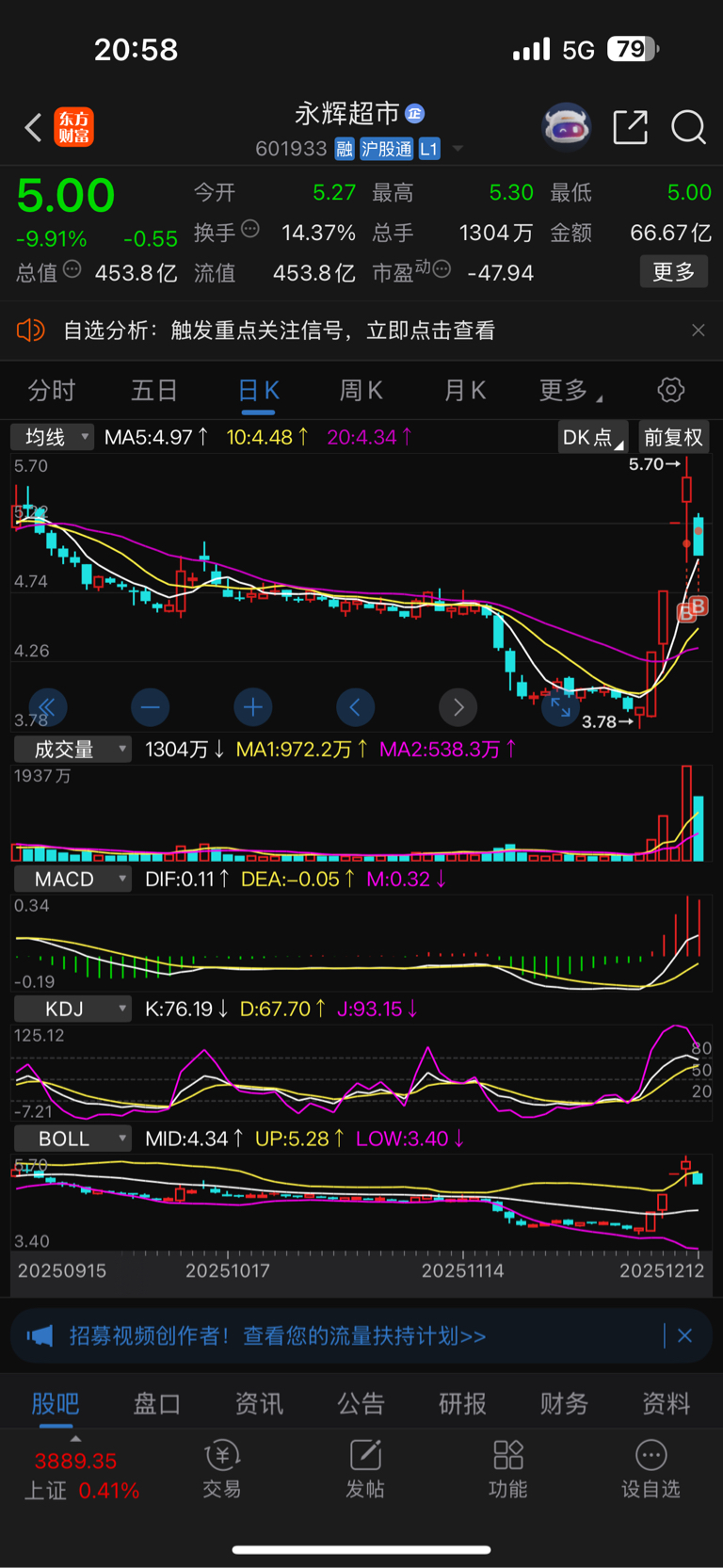
Task: Tap the speaker icon beside 自选分析
Action: coord(30,331)
